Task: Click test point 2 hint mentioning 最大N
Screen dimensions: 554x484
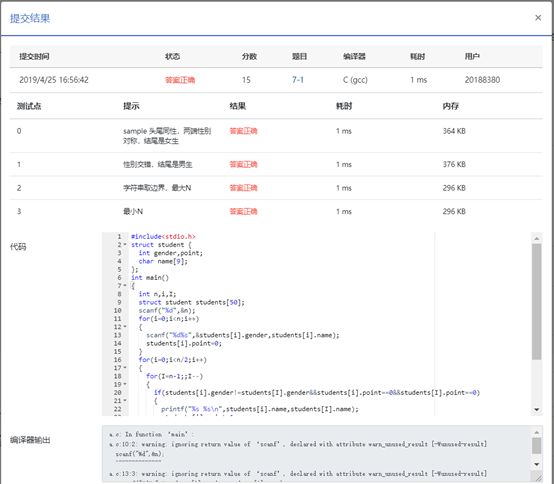Action: [157, 188]
